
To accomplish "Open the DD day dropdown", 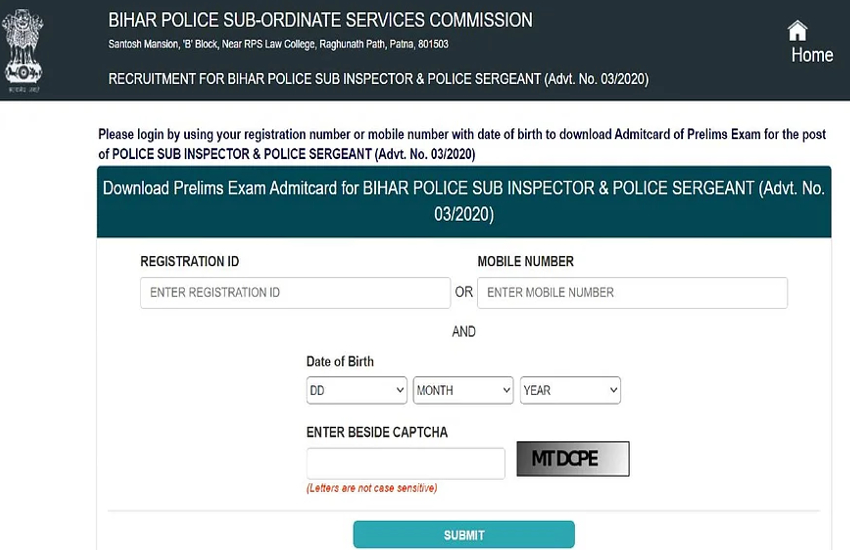I will [356, 391].
